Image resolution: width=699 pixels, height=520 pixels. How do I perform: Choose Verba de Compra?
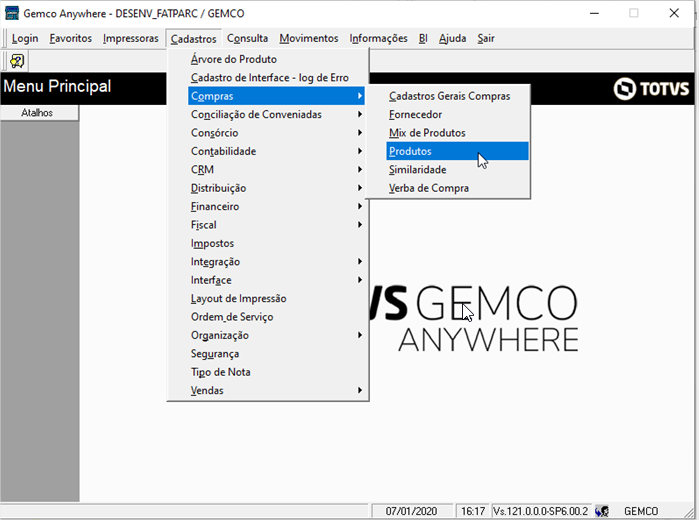tap(457, 188)
